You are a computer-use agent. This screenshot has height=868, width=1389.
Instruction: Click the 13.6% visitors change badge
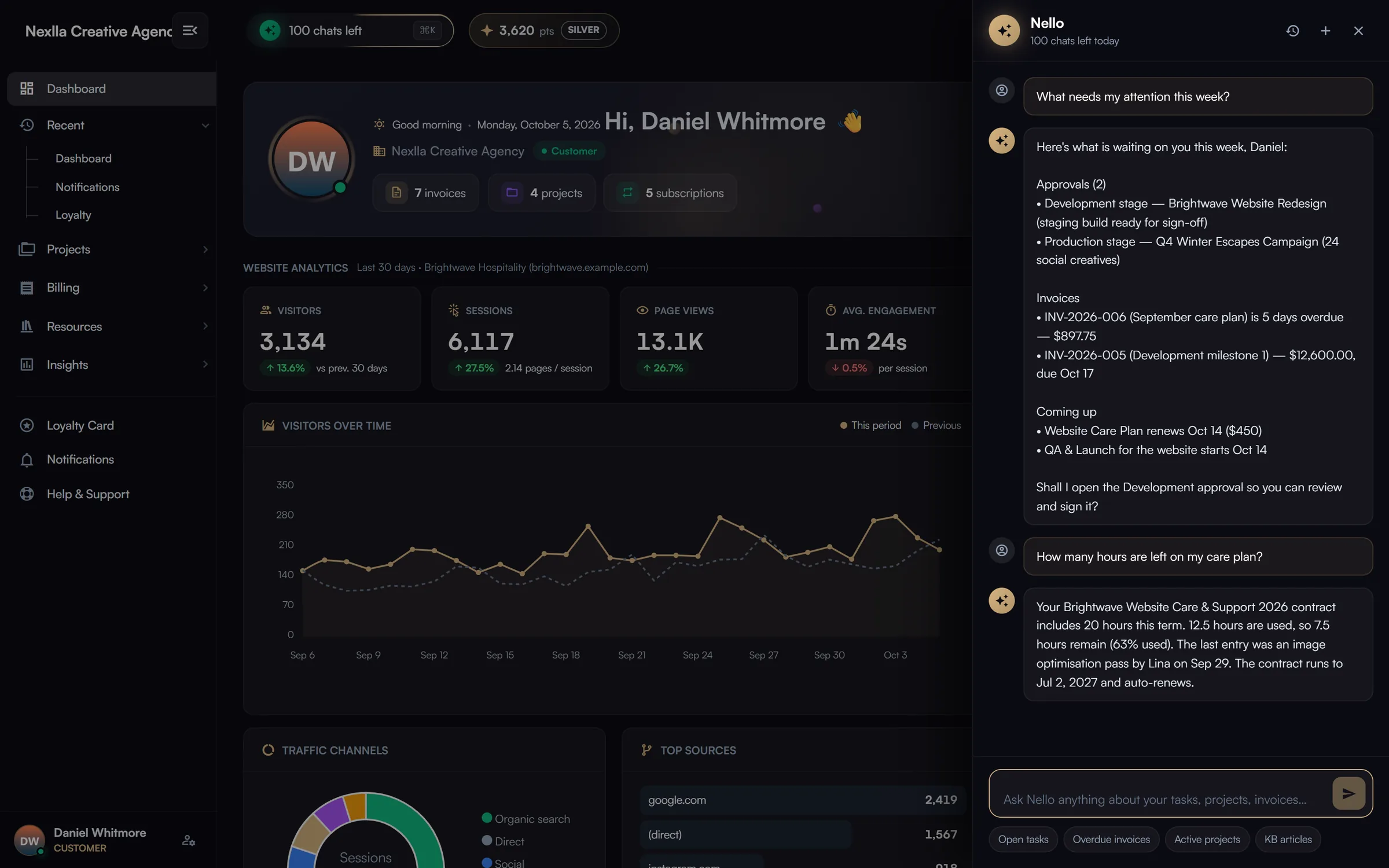(x=285, y=368)
